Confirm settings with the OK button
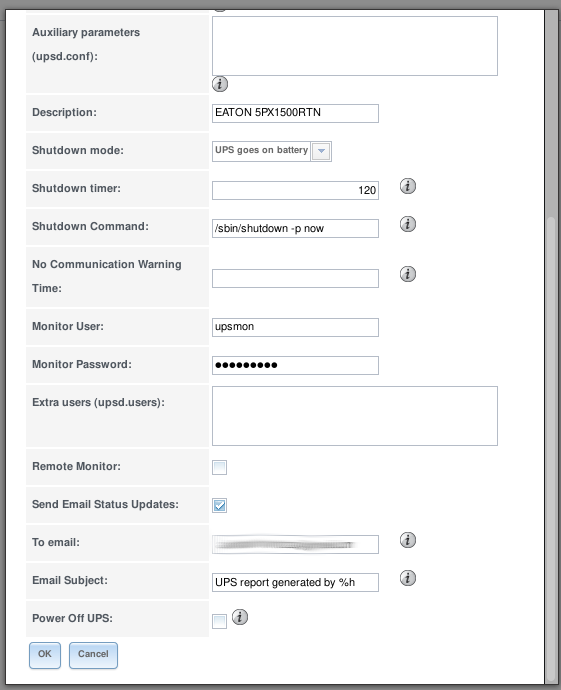This screenshot has width=561, height=690. pyautogui.click(x=45, y=655)
